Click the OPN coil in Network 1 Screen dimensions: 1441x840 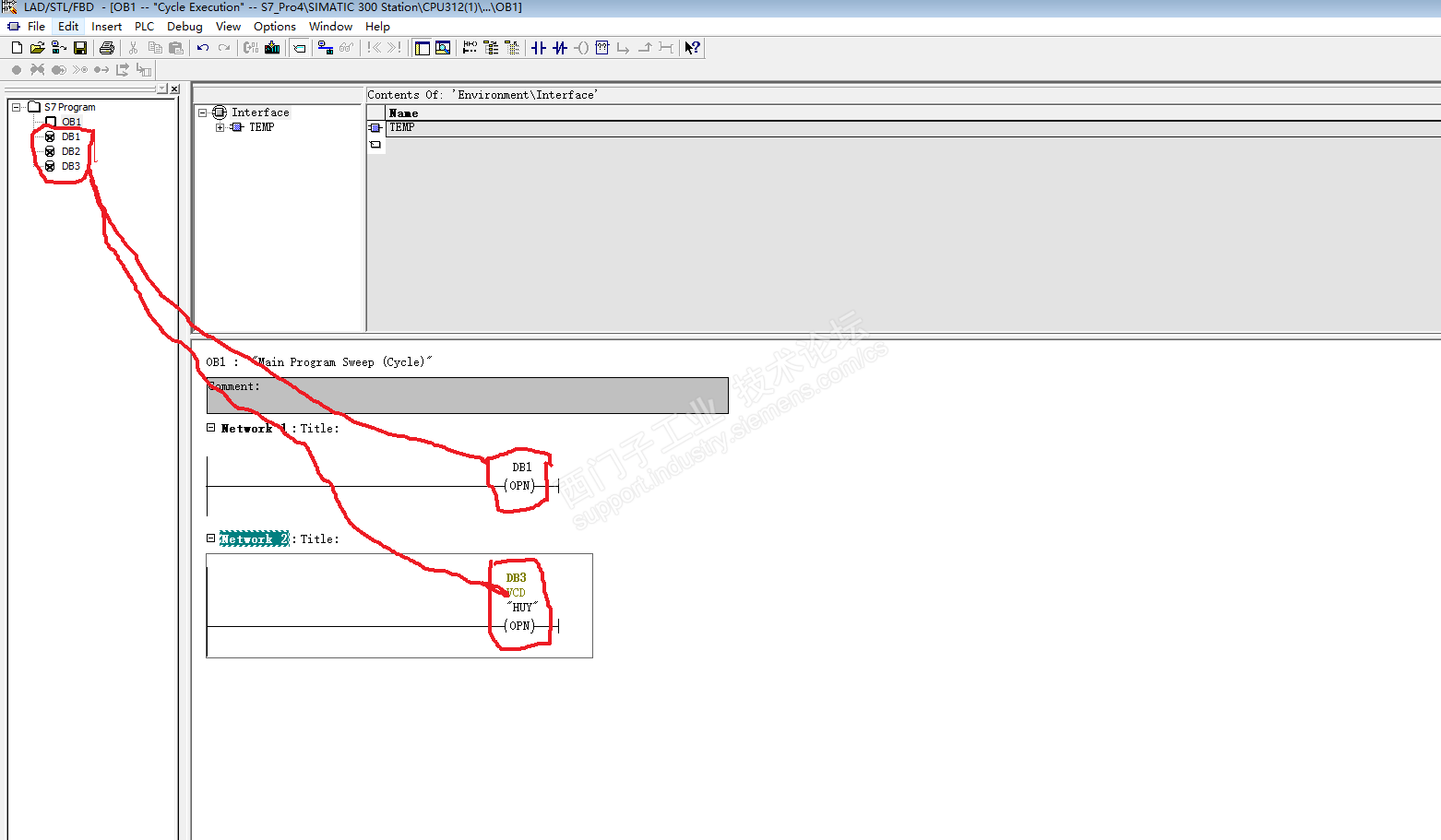[520, 486]
